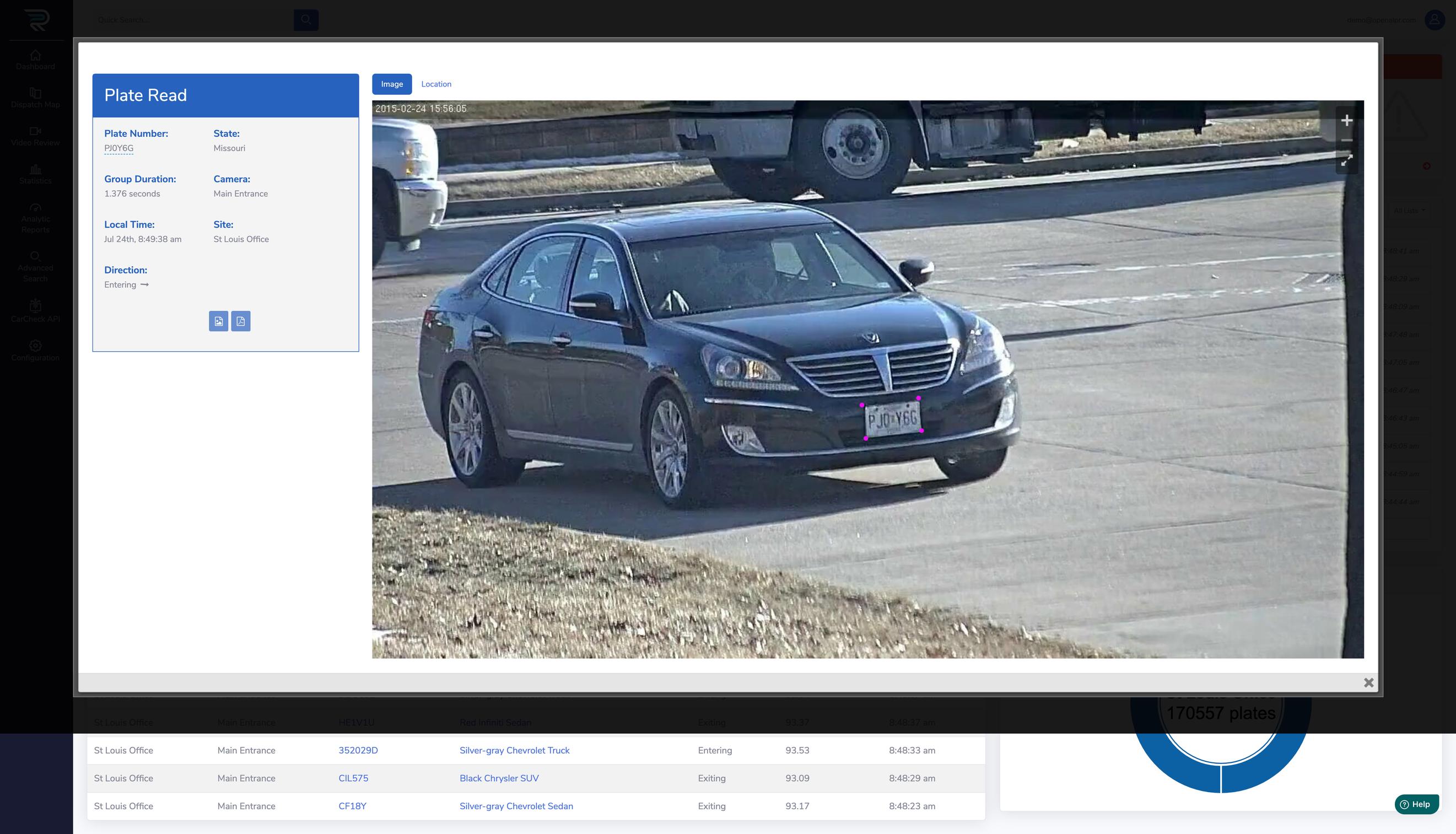Image resolution: width=1456 pixels, height=834 pixels.
Task: Open Dashboard in the sidebar
Action: coord(35,60)
